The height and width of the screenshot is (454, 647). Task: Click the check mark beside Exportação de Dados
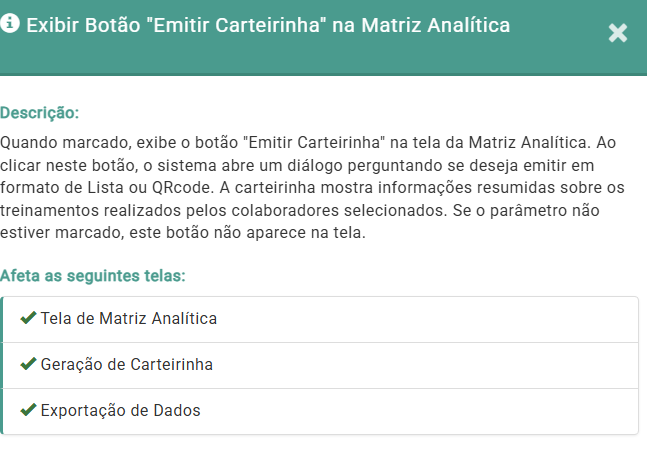[29, 410]
